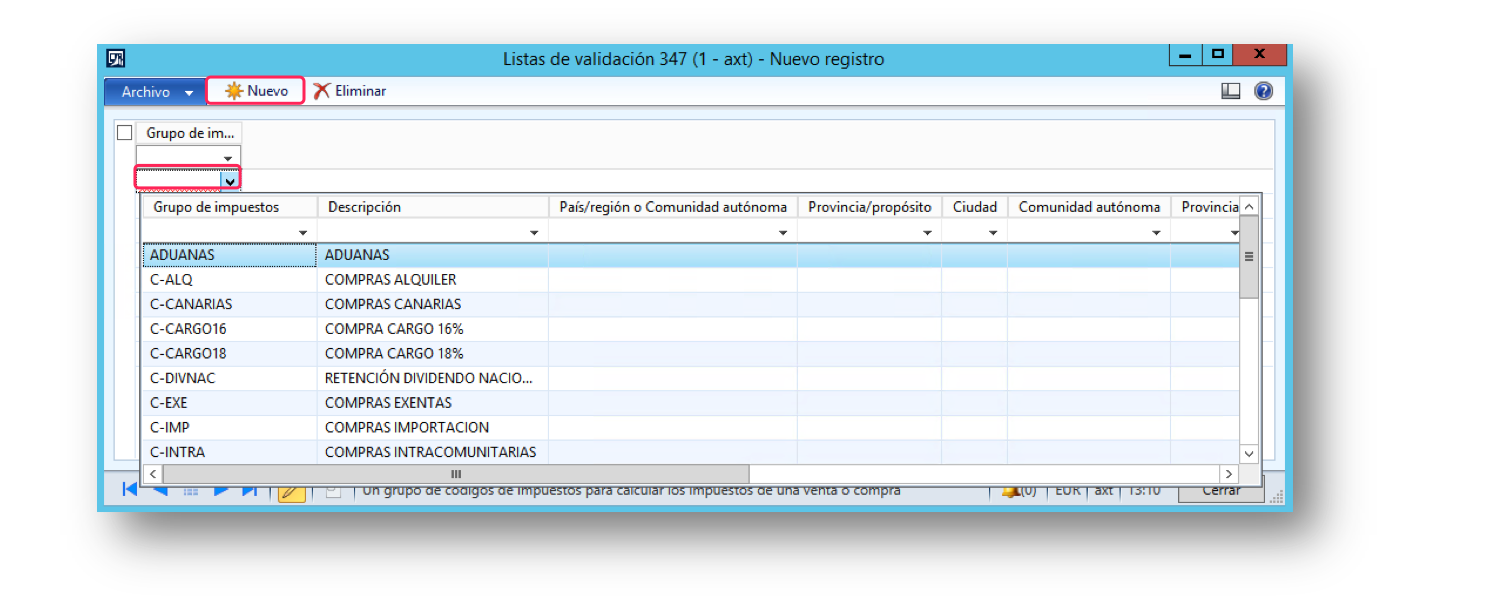Viewport: 1511px width, 605px height.
Task: Select the C-INTRA tax group
Action: point(230,452)
